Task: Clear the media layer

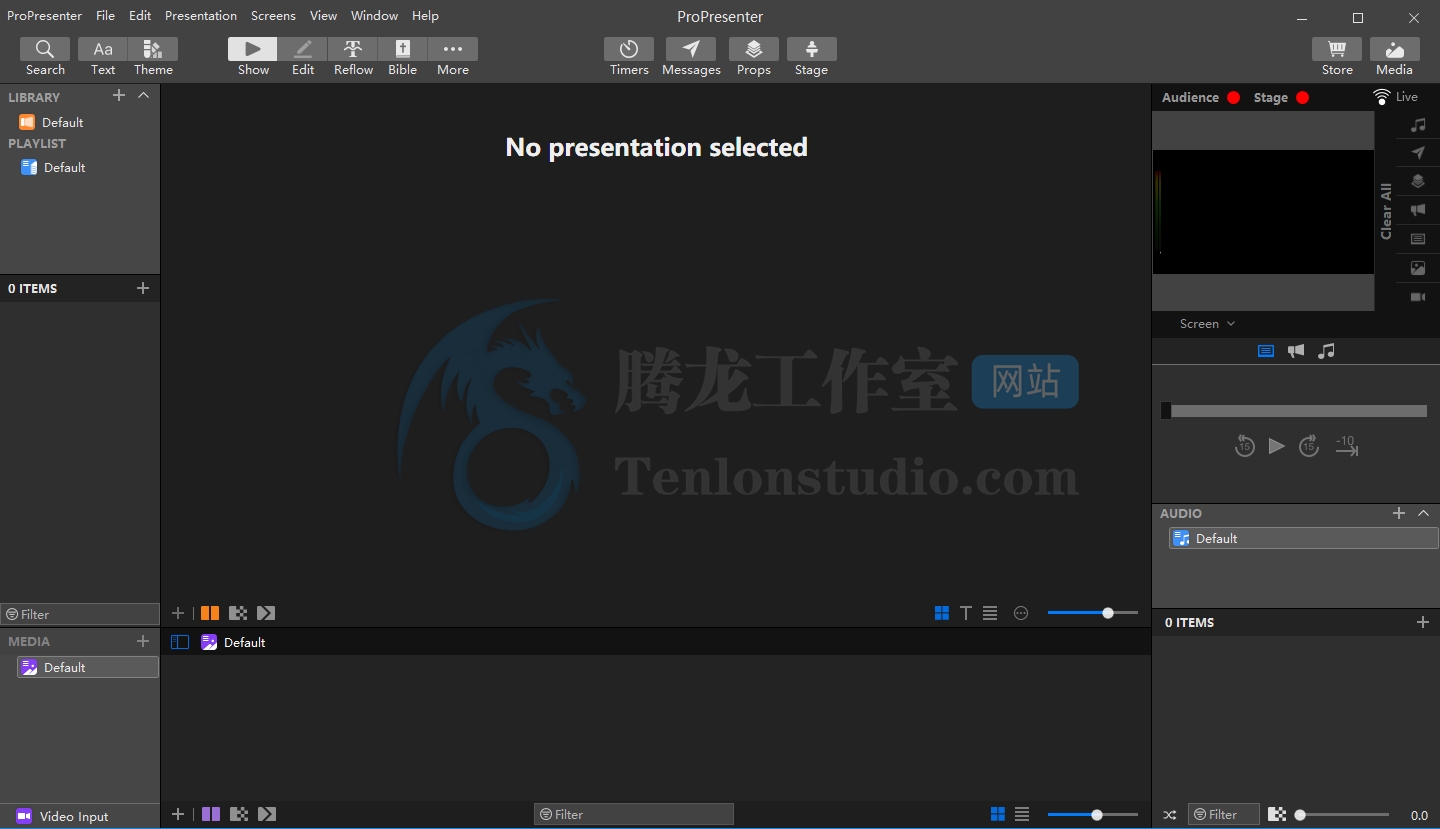Action: tap(1418, 268)
